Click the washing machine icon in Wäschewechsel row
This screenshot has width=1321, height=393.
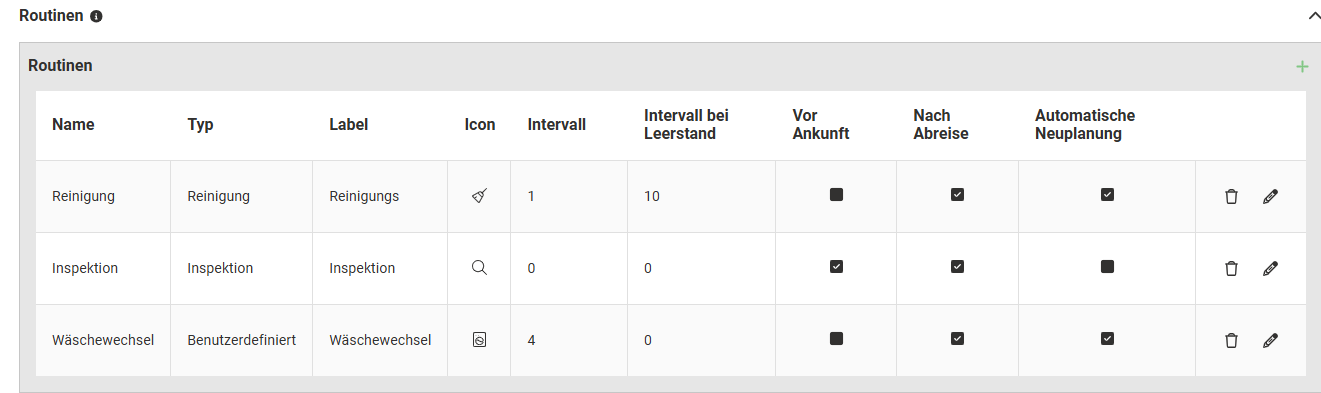pos(479,340)
